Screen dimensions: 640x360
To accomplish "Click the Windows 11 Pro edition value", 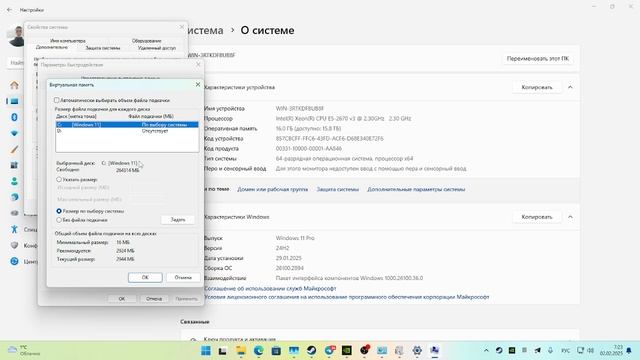I will [295, 238].
